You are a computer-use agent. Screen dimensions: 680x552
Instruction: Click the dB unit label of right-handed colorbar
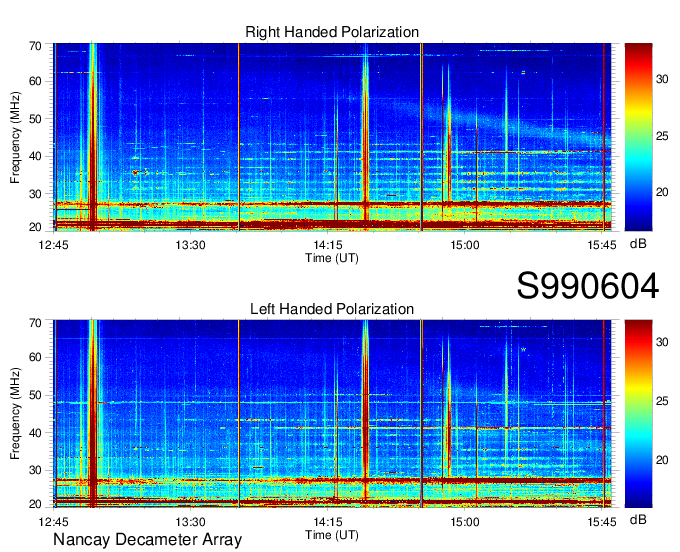(x=638, y=244)
